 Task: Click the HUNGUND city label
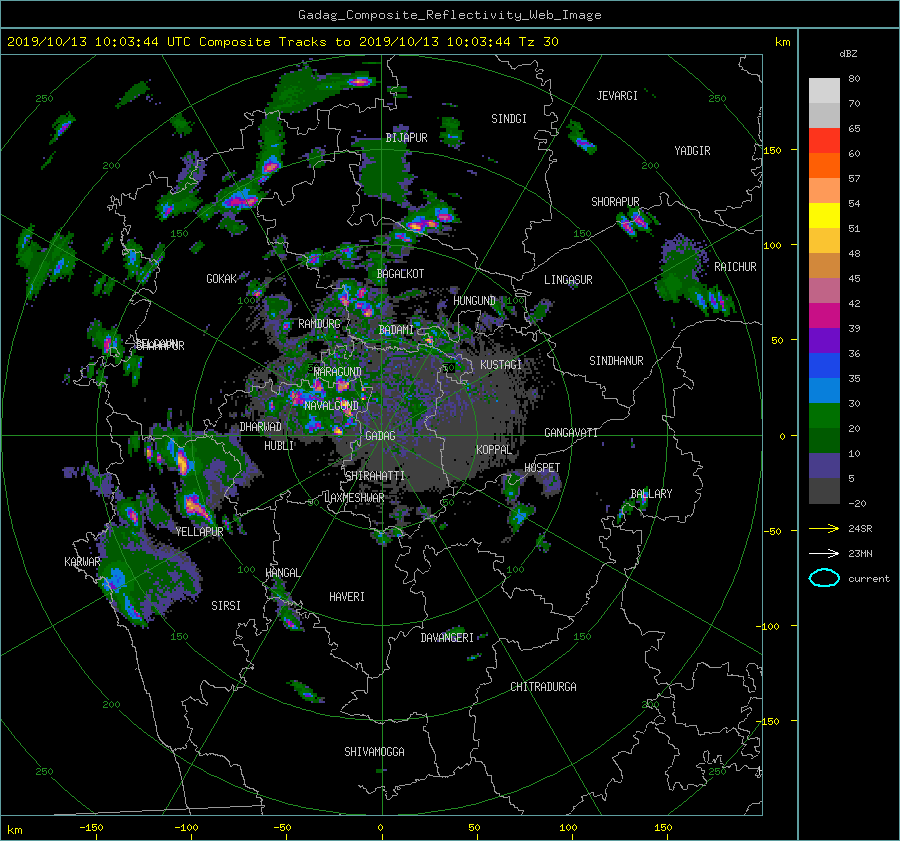(474, 301)
